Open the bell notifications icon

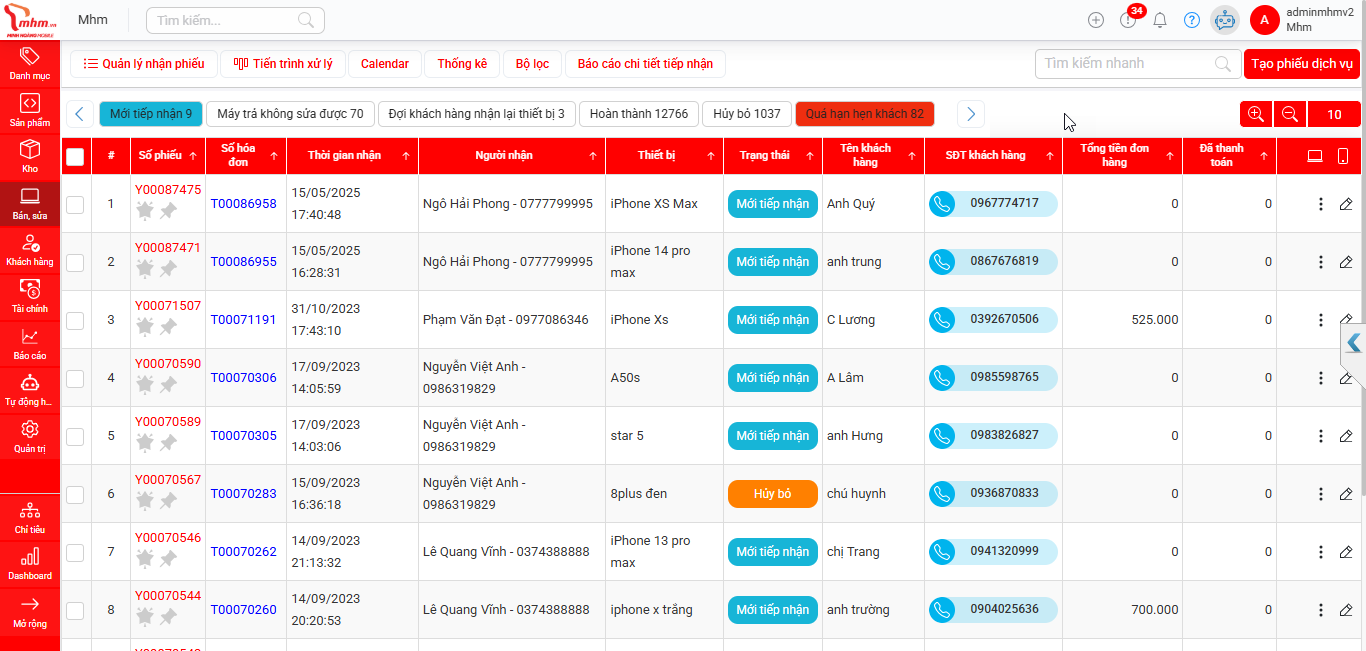1160,19
